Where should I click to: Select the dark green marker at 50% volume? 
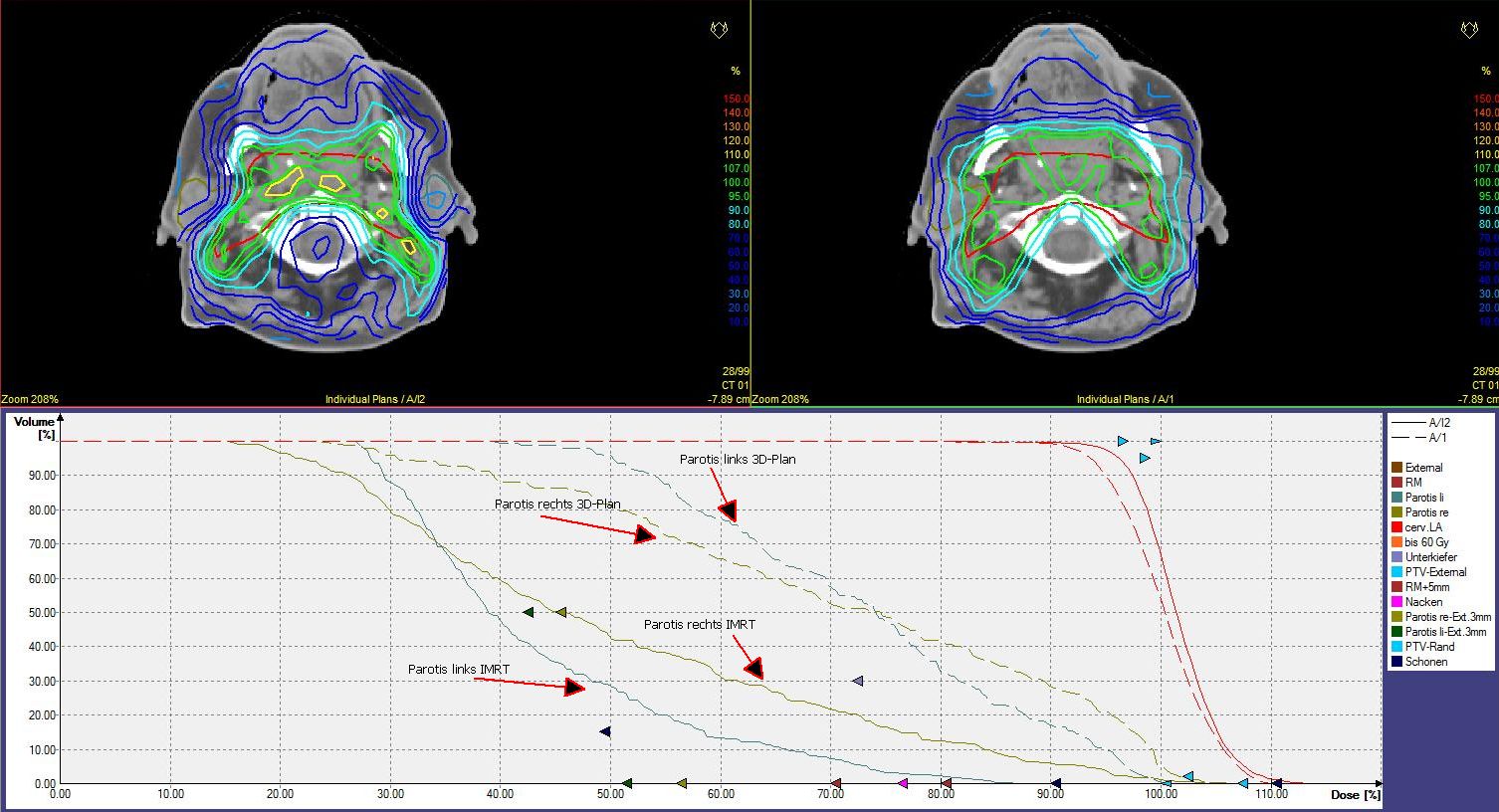point(529,612)
